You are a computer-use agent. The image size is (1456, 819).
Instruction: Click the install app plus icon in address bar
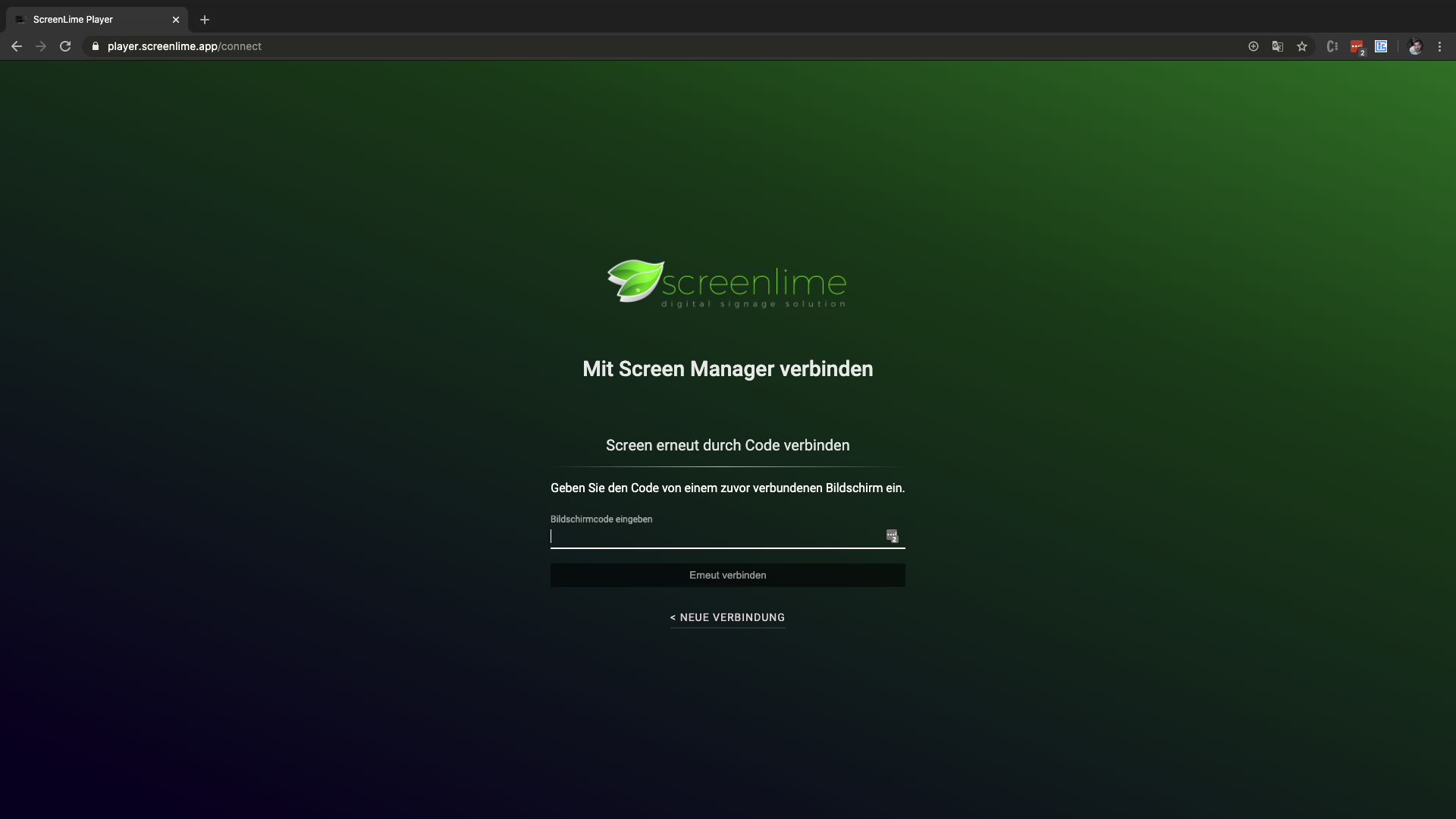tap(1254, 46)
